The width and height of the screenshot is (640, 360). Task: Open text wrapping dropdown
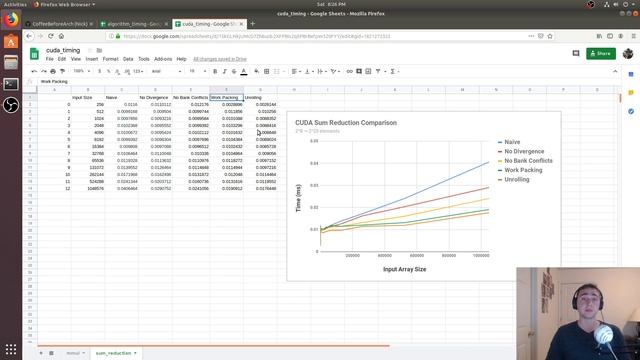coord(322,71)
